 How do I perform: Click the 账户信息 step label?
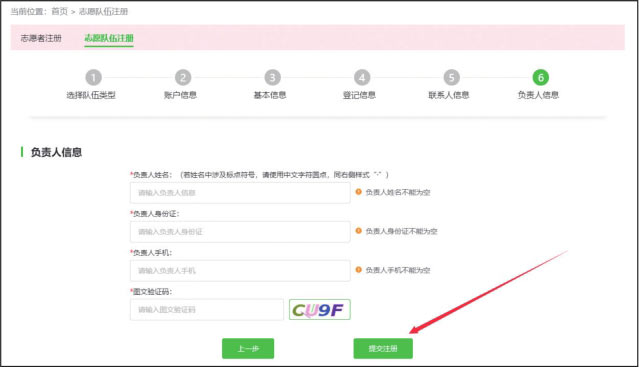click(x=180, y=95)
